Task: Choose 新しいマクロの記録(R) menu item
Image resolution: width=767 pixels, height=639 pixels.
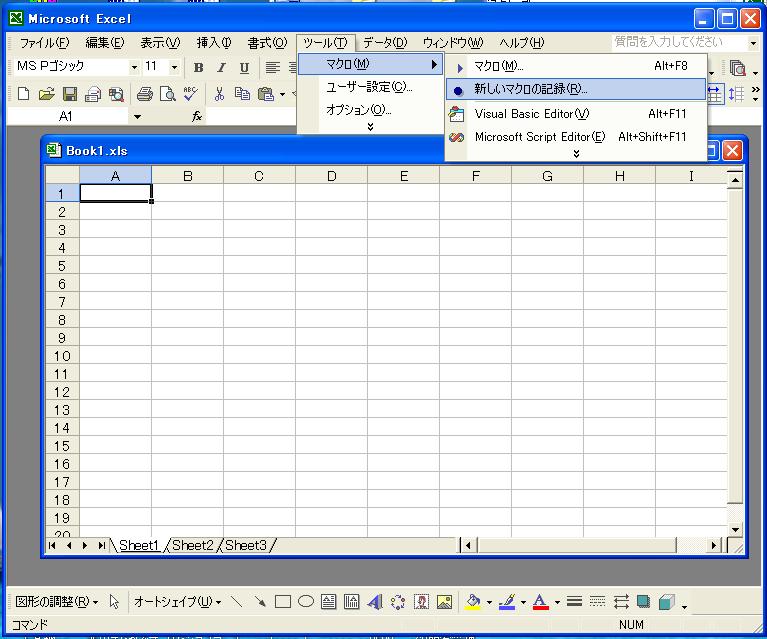Action: click(x=576, y=90)
